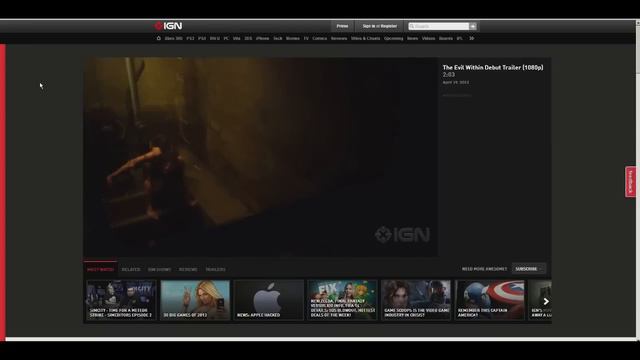Screen dimensions: 640x360
Task: Open Game Scoop industry crisis thumbnail
Action: 416,300
